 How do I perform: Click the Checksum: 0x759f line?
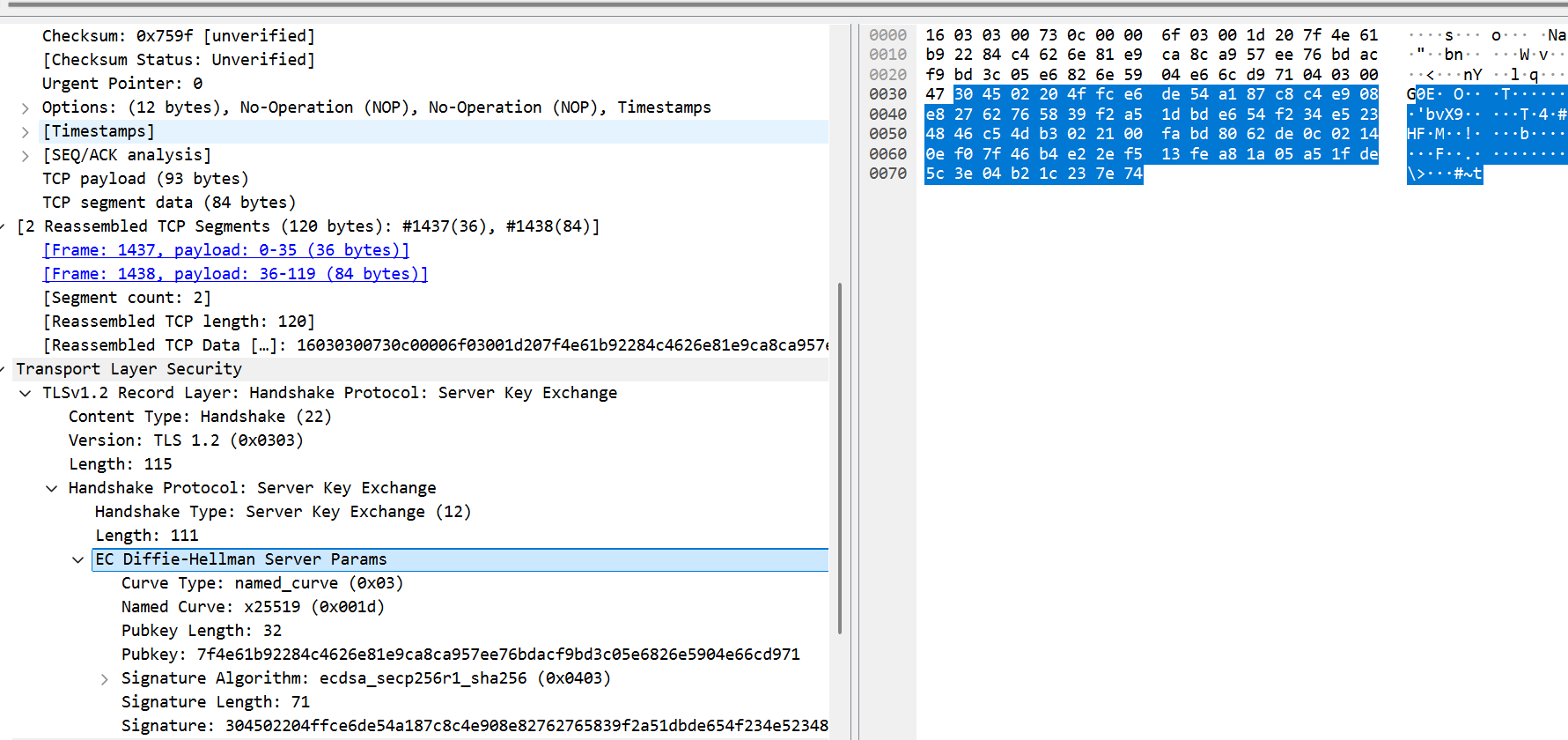(x=178, y=36)
